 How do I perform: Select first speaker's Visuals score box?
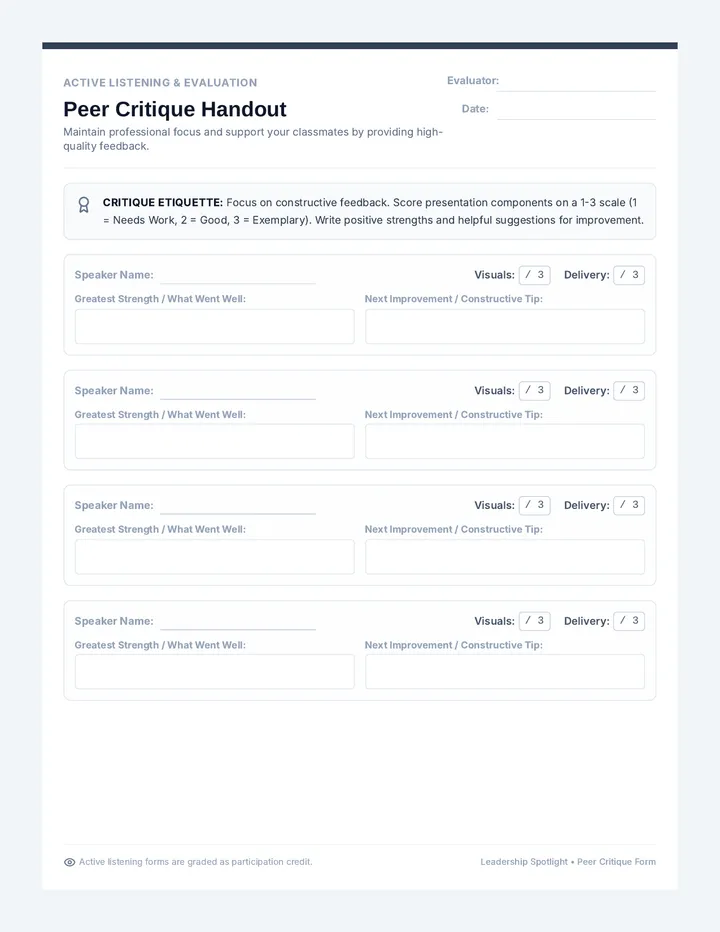coord(535,275)
